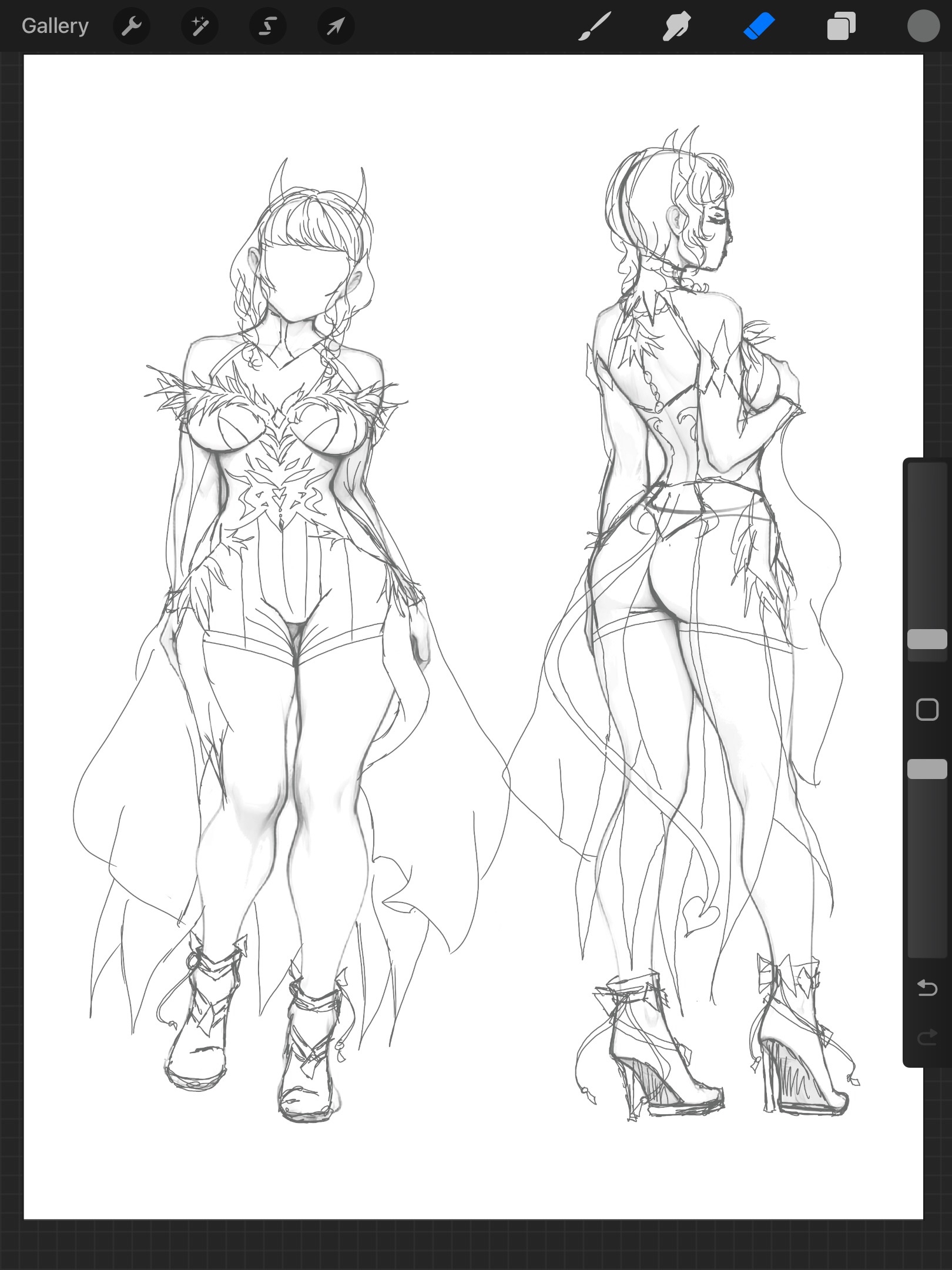Tap the undo arrow on the sidebar
This screenshot has height=1270, width=952.
(927, 988)
